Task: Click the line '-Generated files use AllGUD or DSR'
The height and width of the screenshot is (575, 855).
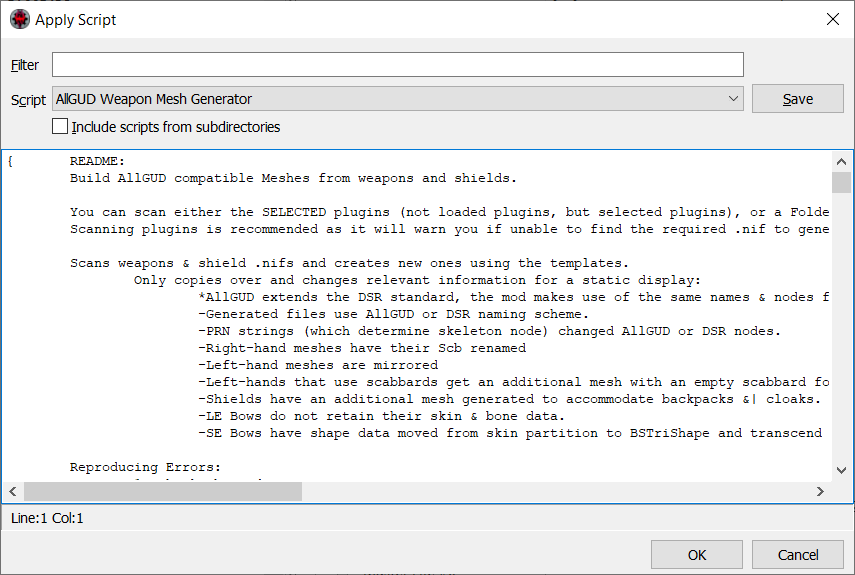Action: point(393,314)
